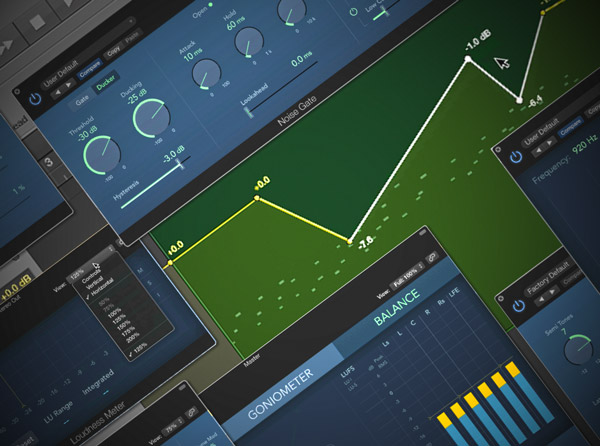This screenshot has height=446, width=600.
Task: Select next preset in Noise Gate window
Action: point(69,85)
